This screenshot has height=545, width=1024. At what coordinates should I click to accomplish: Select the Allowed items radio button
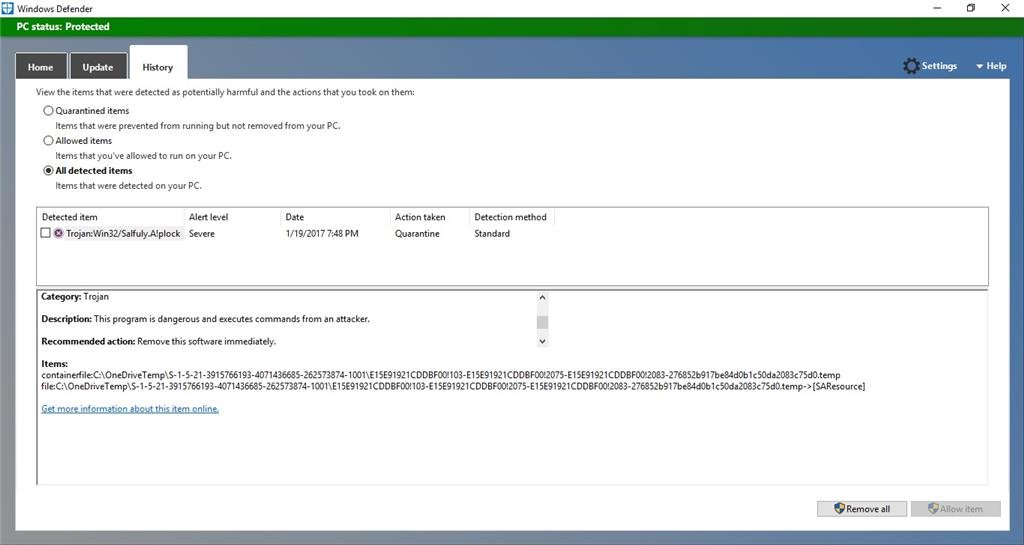pos(48,141)
